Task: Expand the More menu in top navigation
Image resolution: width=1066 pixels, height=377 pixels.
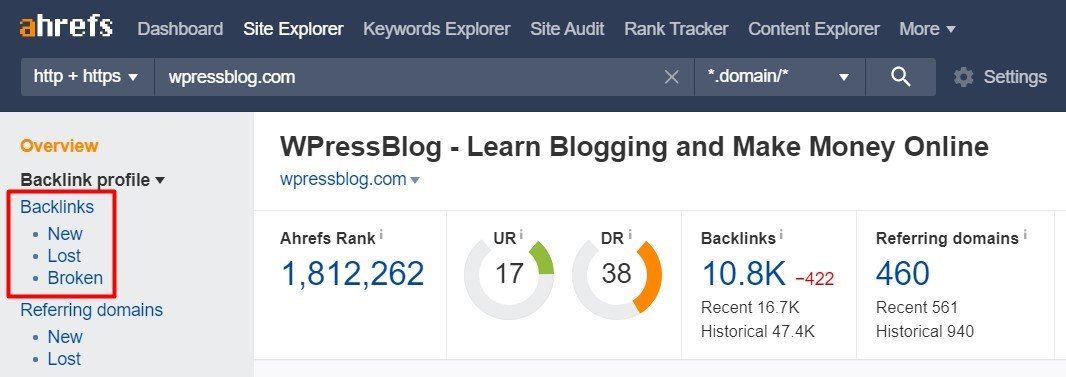Action: coord(927,29)
